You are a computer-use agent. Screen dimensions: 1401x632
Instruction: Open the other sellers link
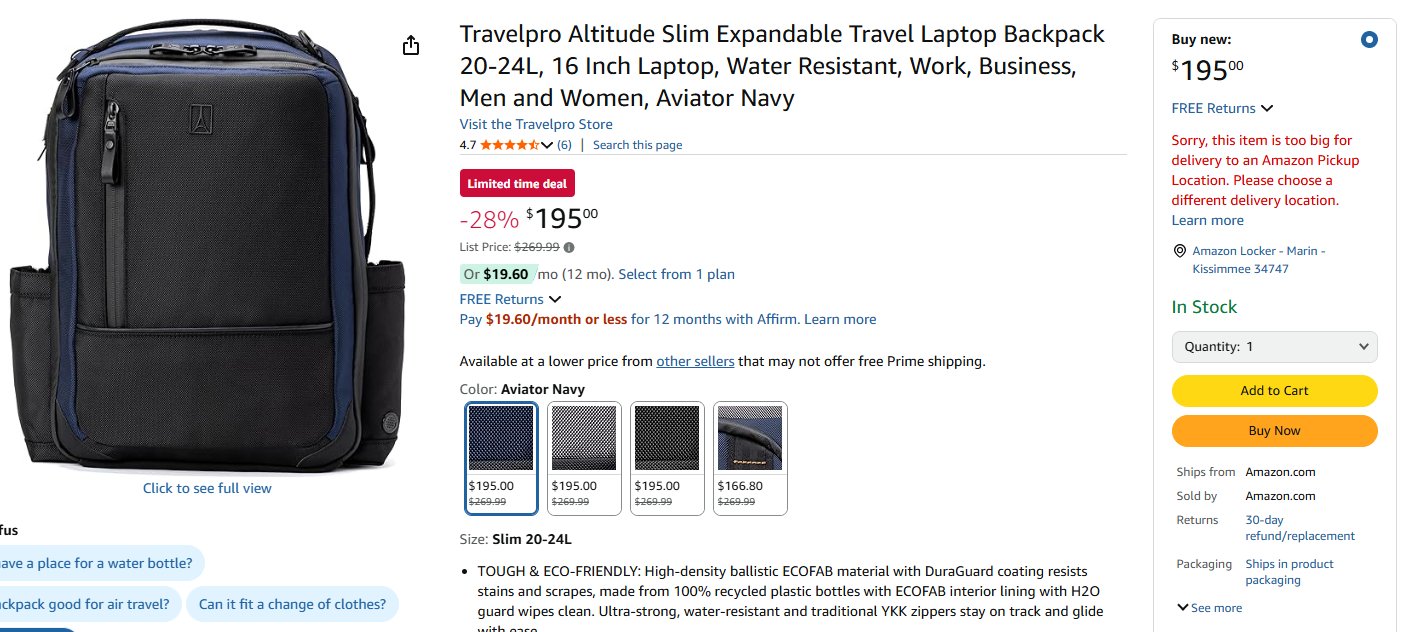point(695,361)
